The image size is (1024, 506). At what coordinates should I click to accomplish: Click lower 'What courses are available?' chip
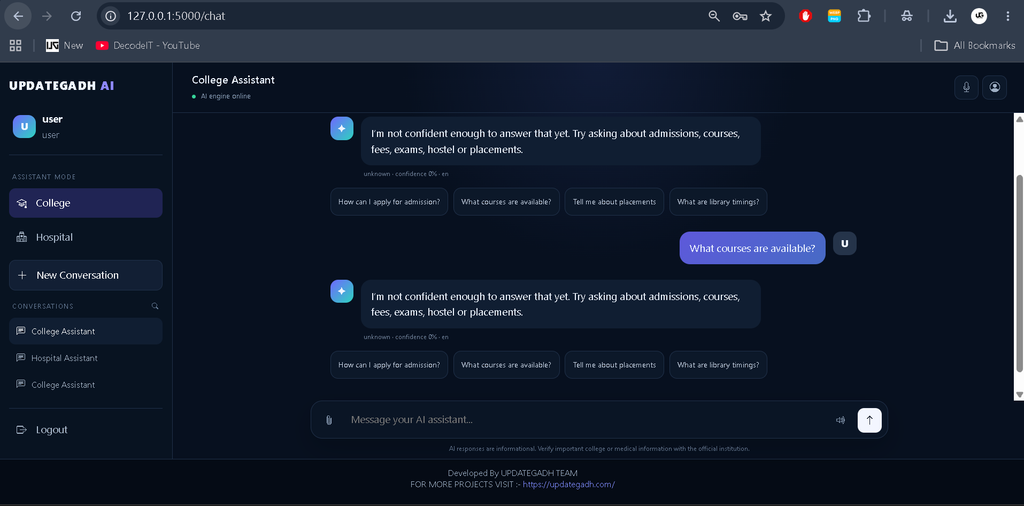click(x=506, y=365)
